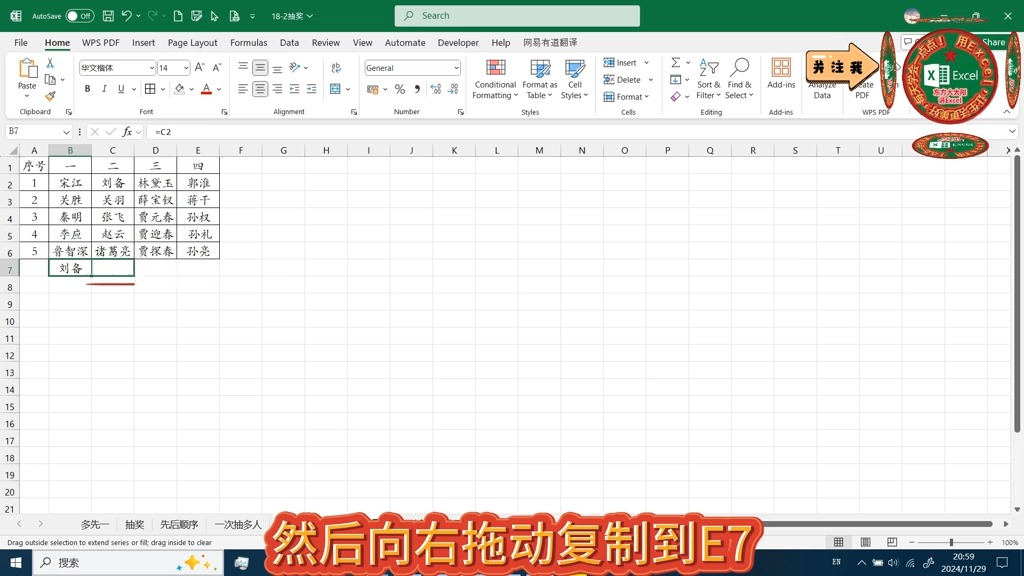1024x576 pixels.
Task: Toggle Bold formatting
Action: (x=89, y=89)
